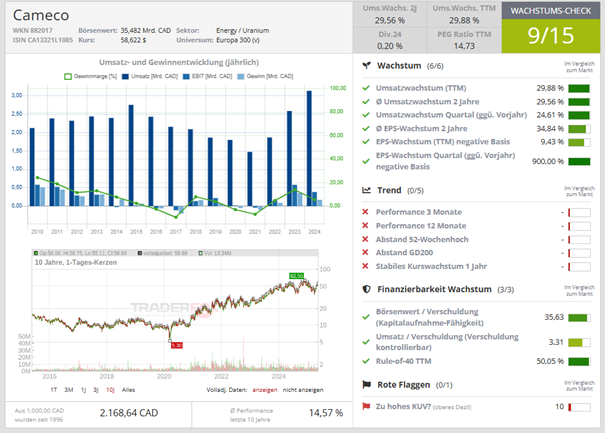Toggle Gewinn [Mrd. CAD] legend entry
Viewport: 605px width, 433px height.
265,76
